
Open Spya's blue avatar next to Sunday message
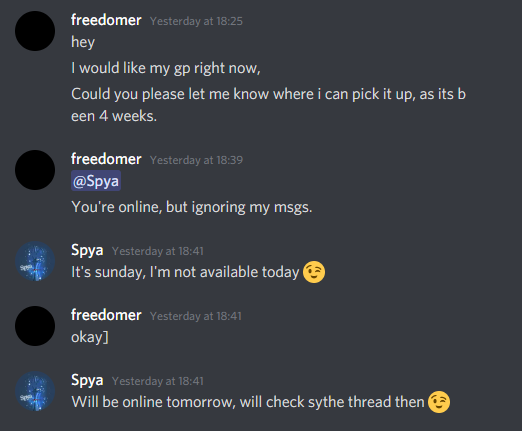pyautogui.click(x=35, y=261)
